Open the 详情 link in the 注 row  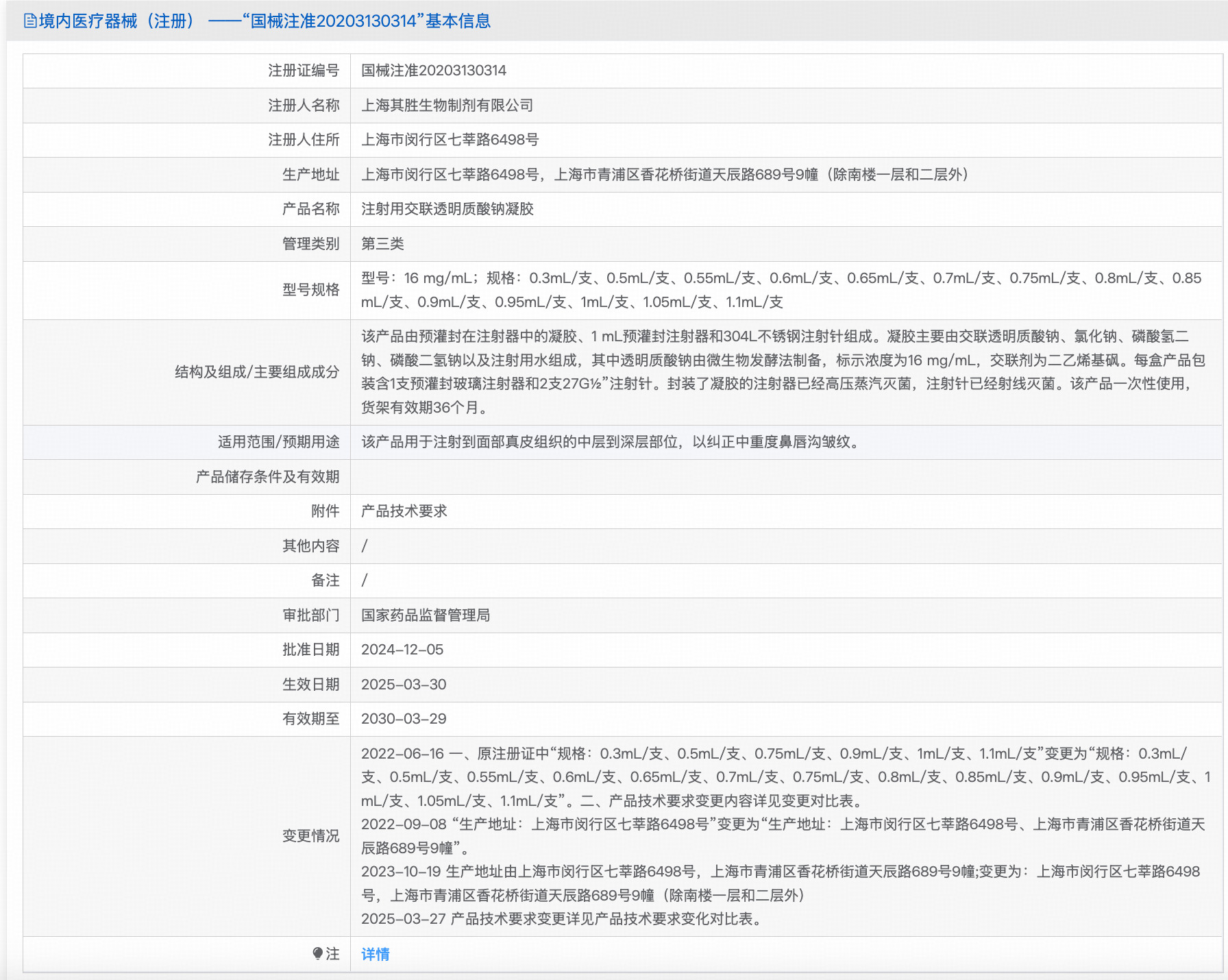pos(374,953)
